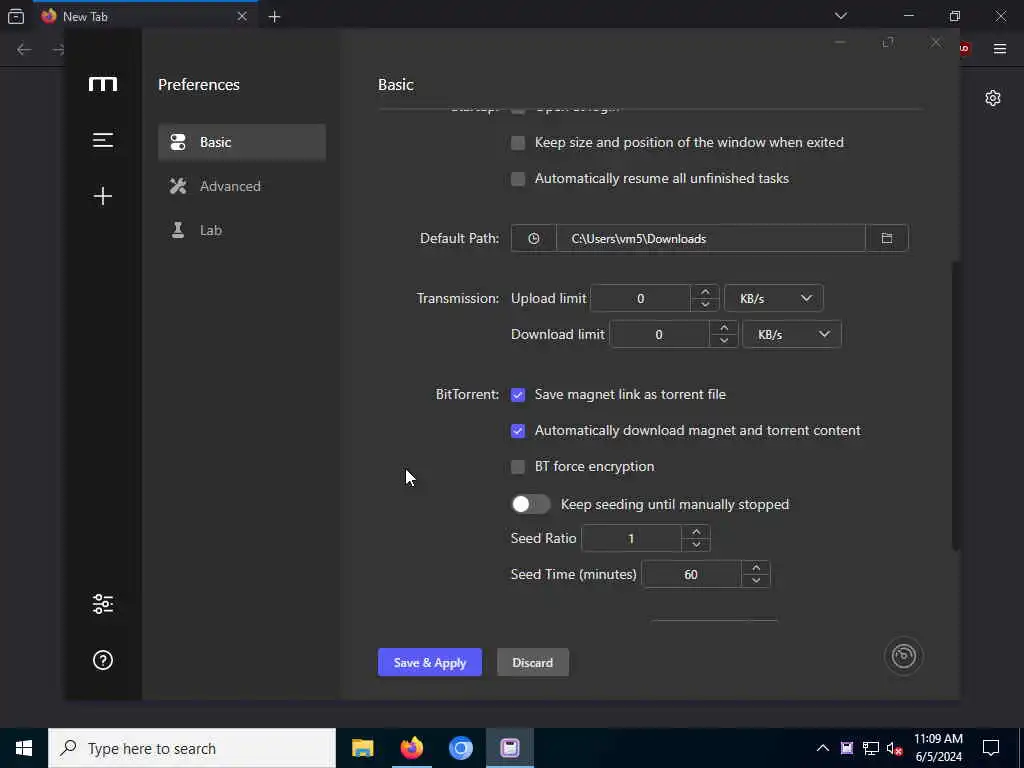Viewport: 1024px width, 768px height.
Task: Decrease upload limit with down arrow
Action: (x=705, y=304)
